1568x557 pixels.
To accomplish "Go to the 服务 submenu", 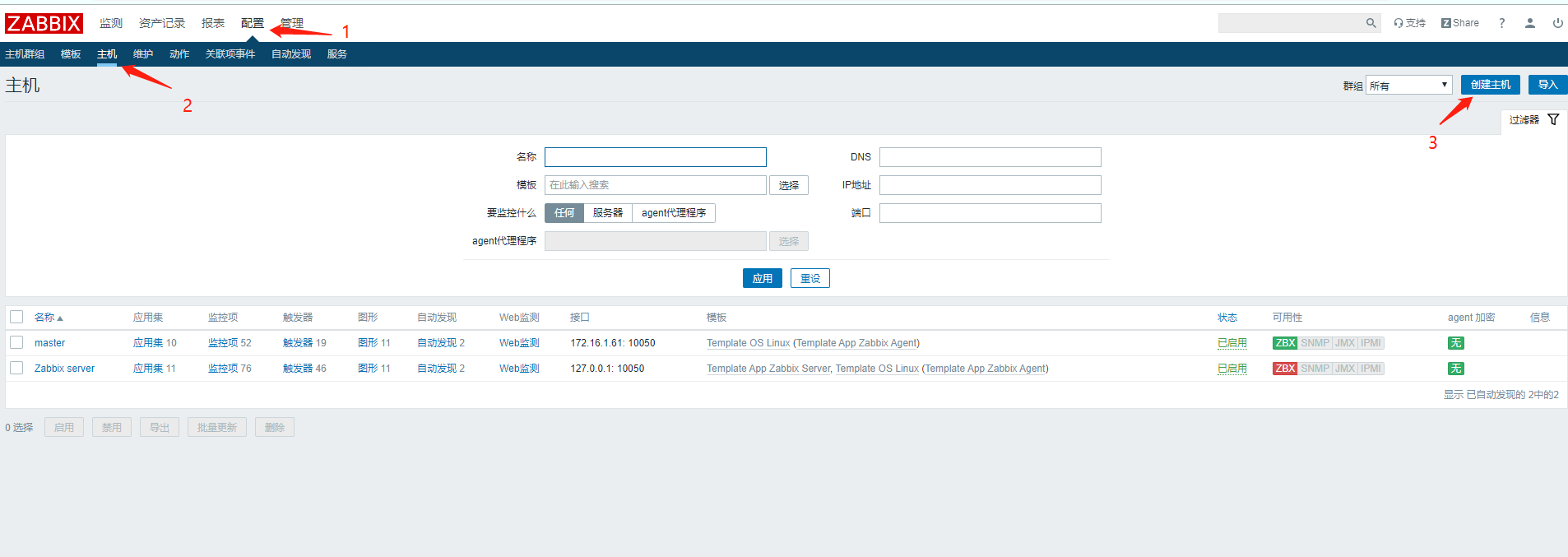I will (337, 54).
